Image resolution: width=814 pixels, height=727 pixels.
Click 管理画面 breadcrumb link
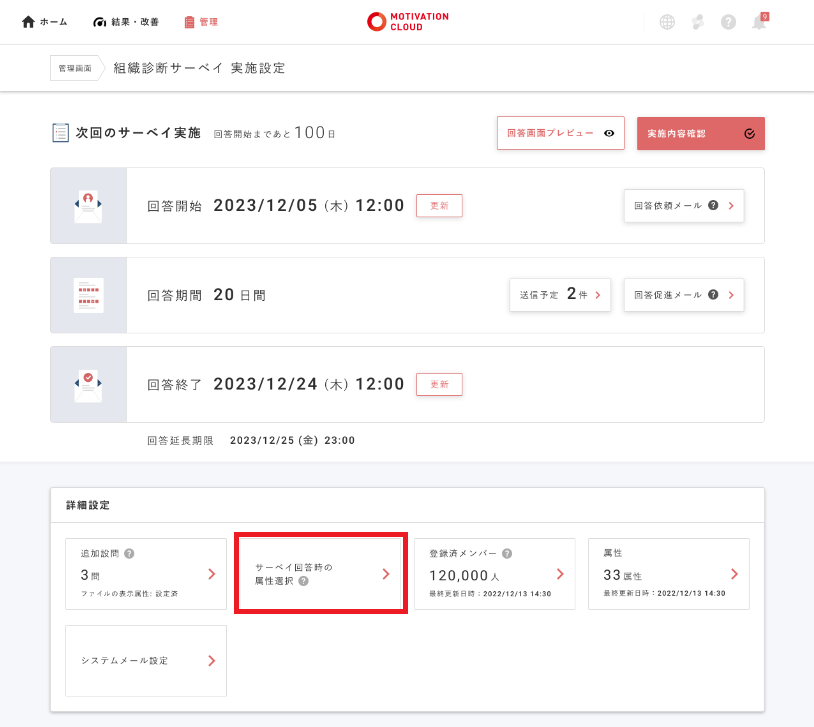pyautogui.click(x=75, y=68)
